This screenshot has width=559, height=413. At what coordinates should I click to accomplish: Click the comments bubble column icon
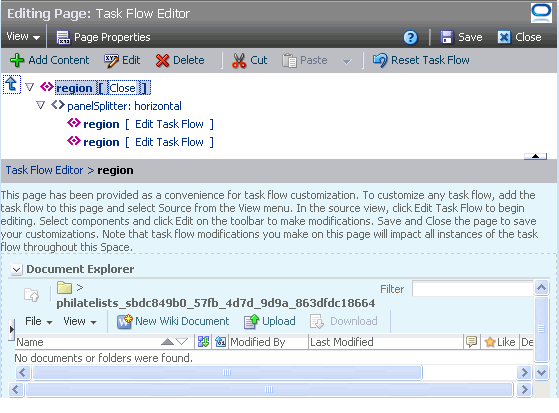pos(471,342)
